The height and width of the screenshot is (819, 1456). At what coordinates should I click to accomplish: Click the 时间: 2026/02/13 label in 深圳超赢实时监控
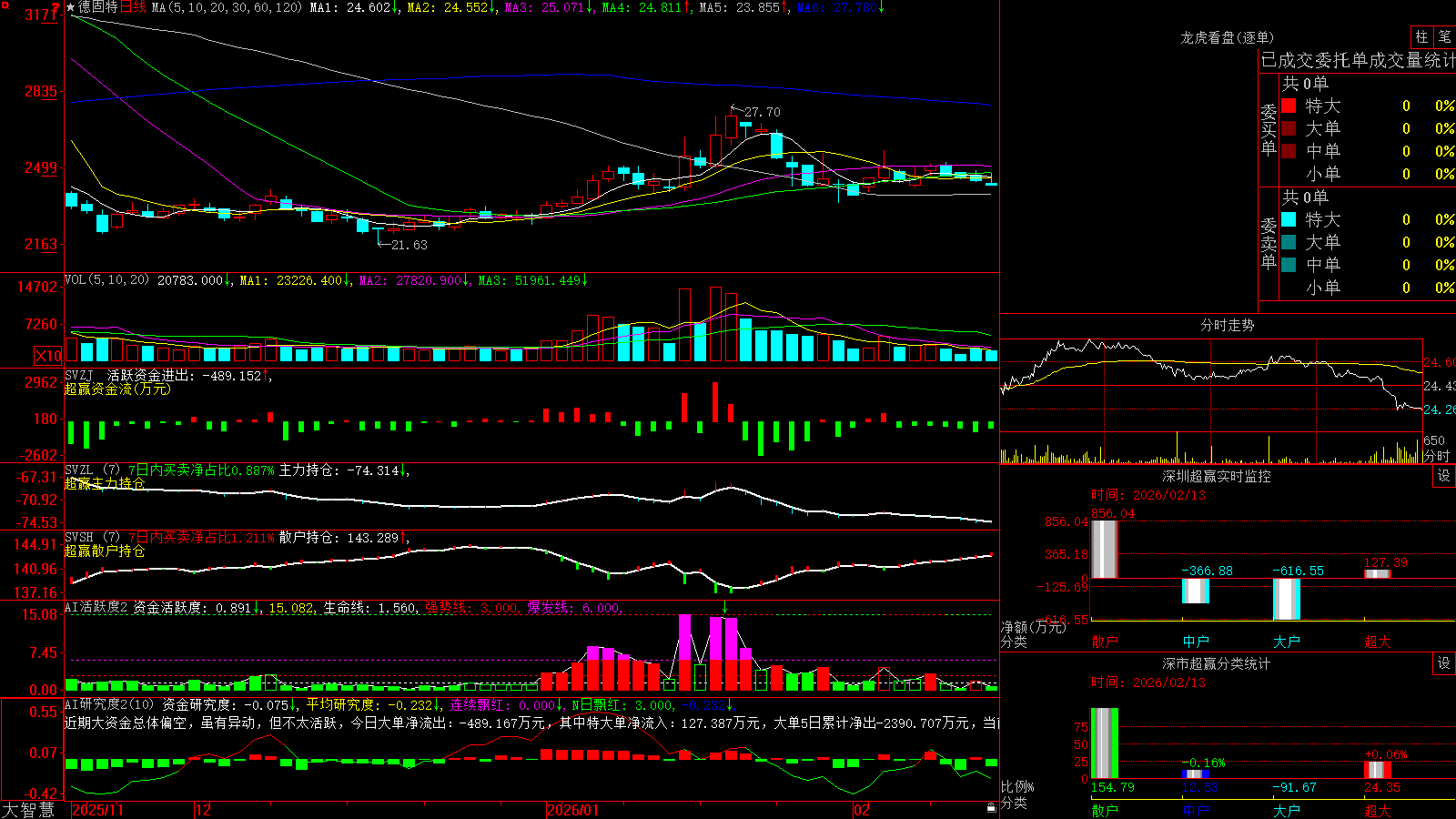point(1148,495)
